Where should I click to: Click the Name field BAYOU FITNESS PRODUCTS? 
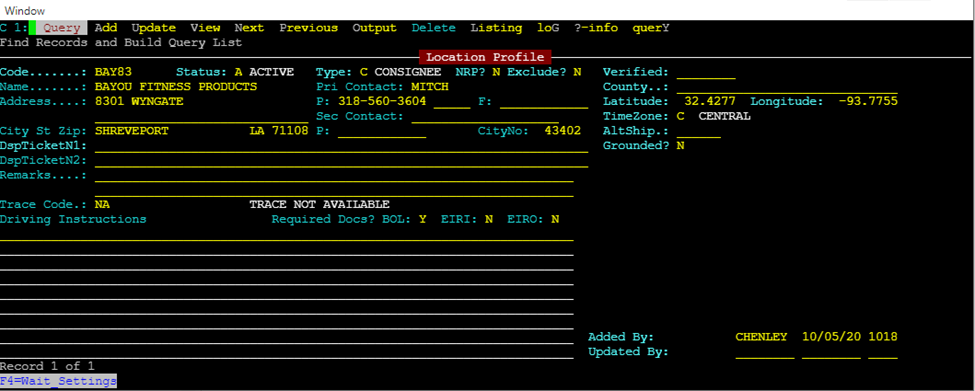(176, 86)
